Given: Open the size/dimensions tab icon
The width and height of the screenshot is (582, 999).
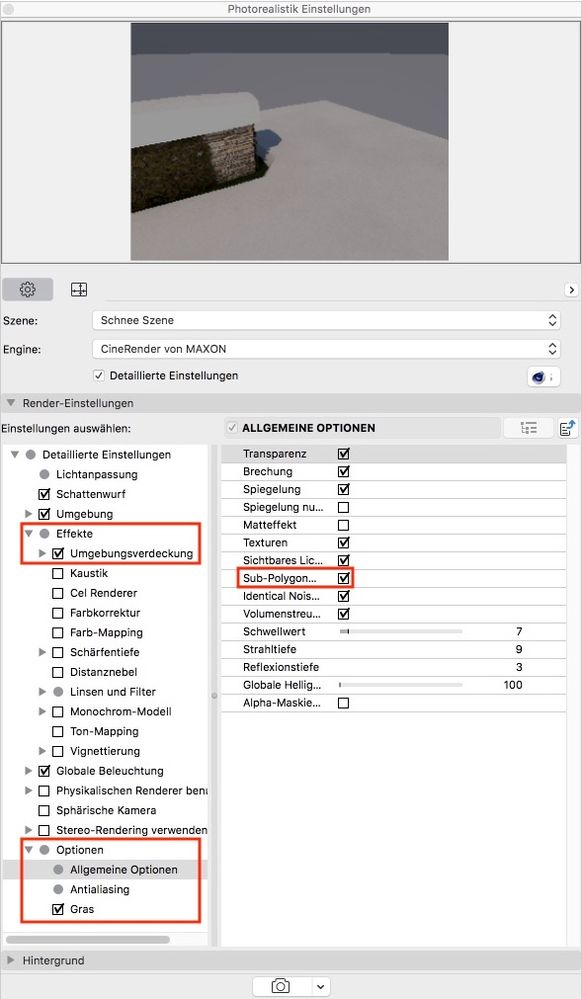Looking at the screenshot, I should [78, 289].
